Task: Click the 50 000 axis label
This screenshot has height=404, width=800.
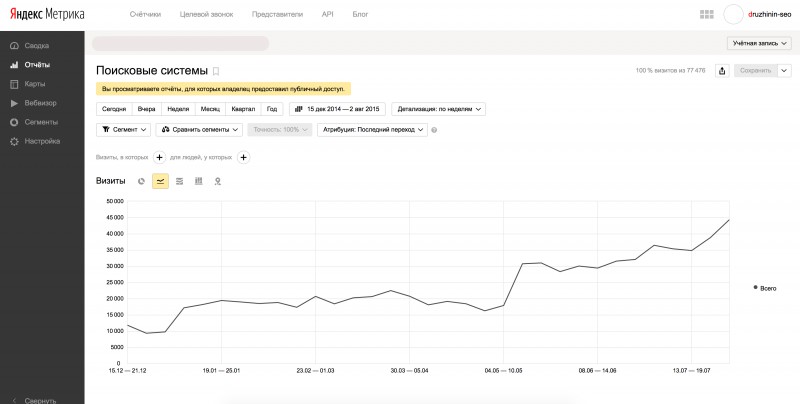Action: 113,201
